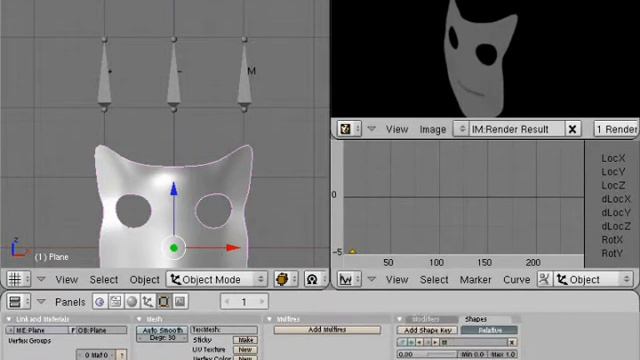640x360 pixels.
Task: Open the Curve menu in IPO editor
Action: click(516, 280)
